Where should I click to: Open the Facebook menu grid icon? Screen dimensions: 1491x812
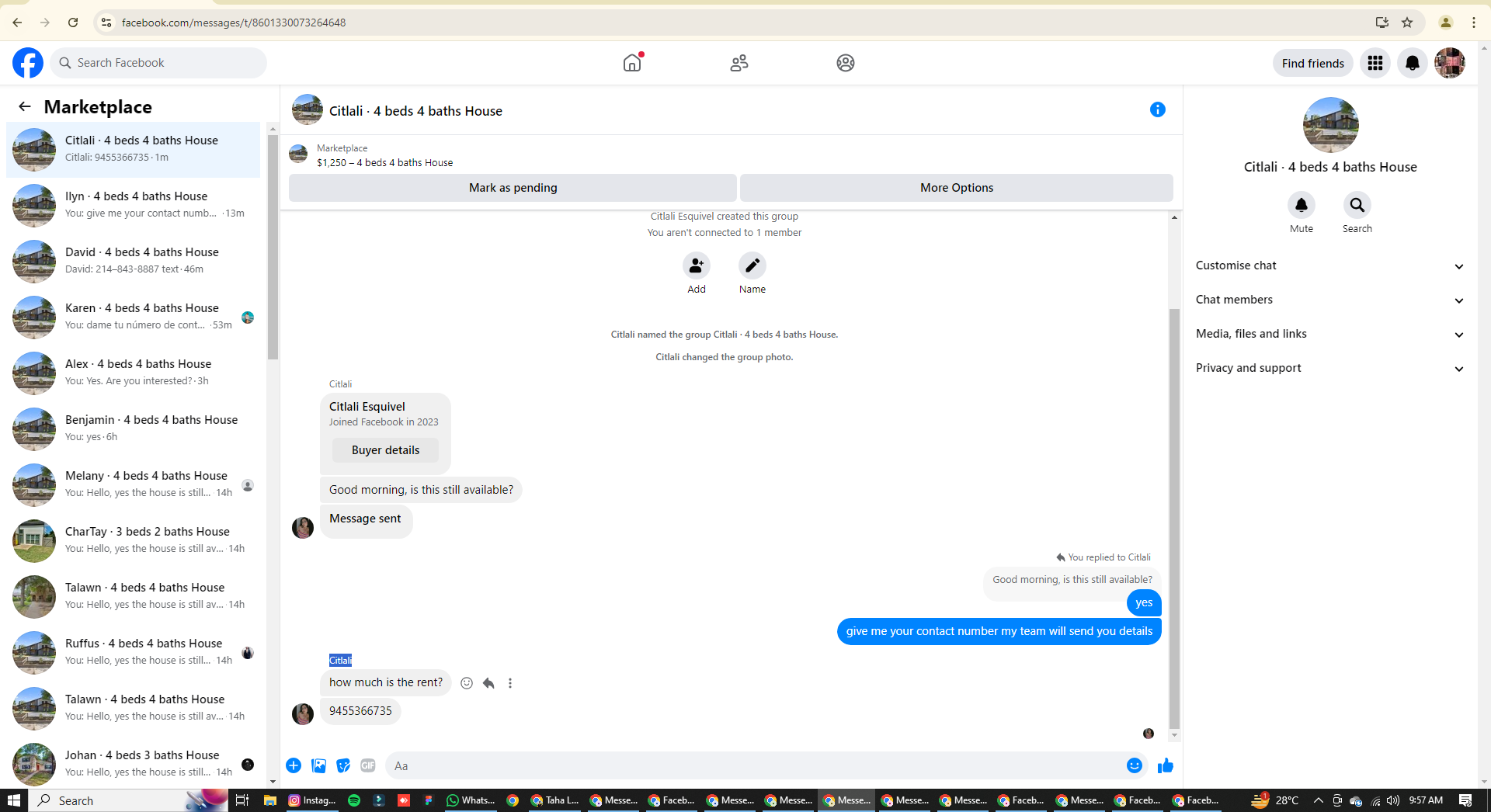[1375, 63]
